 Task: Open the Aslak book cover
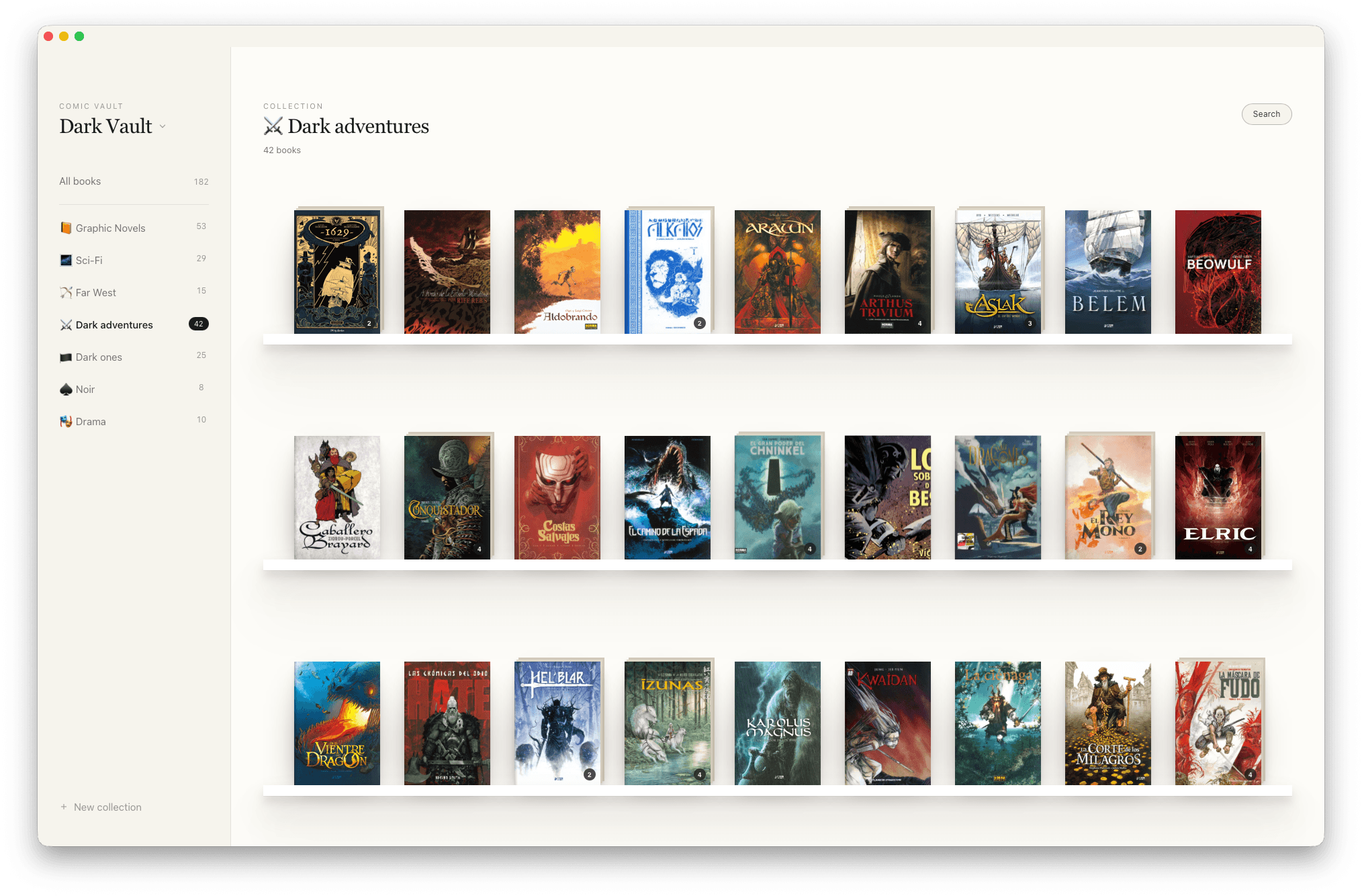tap(998, 272)
